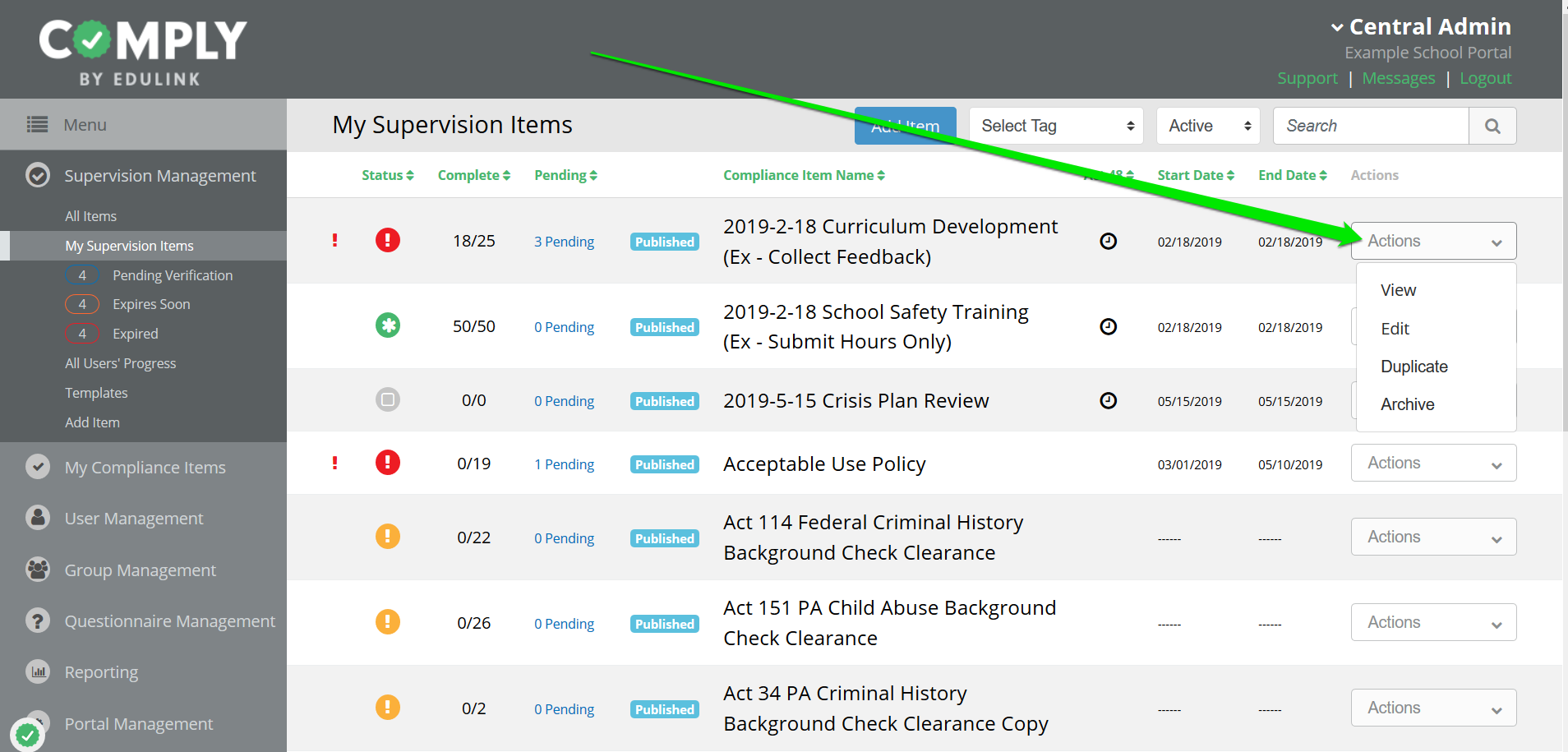Sort by Pending column
Image resolution: width=1568 pixels, height=752 pixels.
565,175
